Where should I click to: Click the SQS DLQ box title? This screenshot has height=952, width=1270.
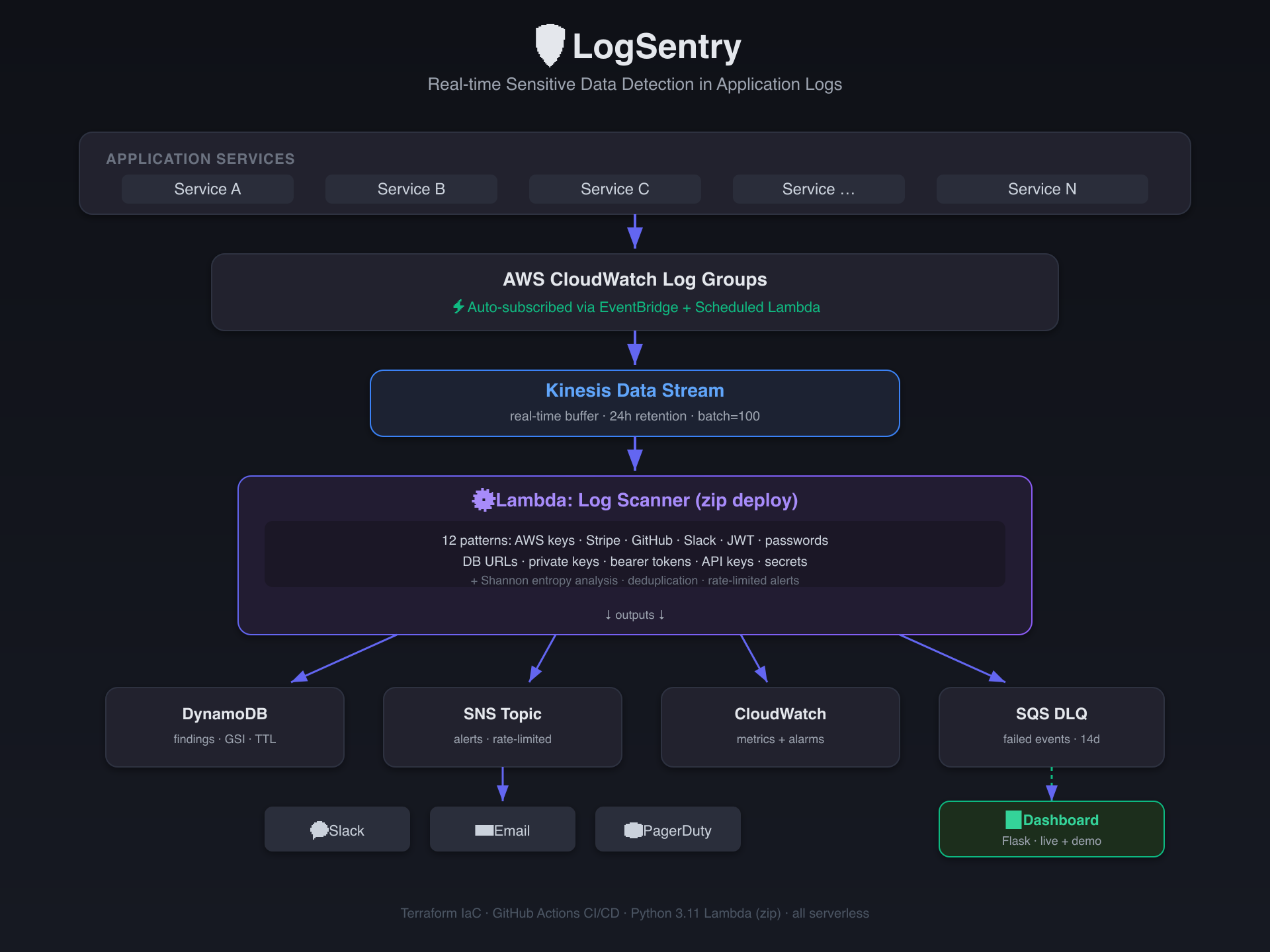tap(1052, 714)
